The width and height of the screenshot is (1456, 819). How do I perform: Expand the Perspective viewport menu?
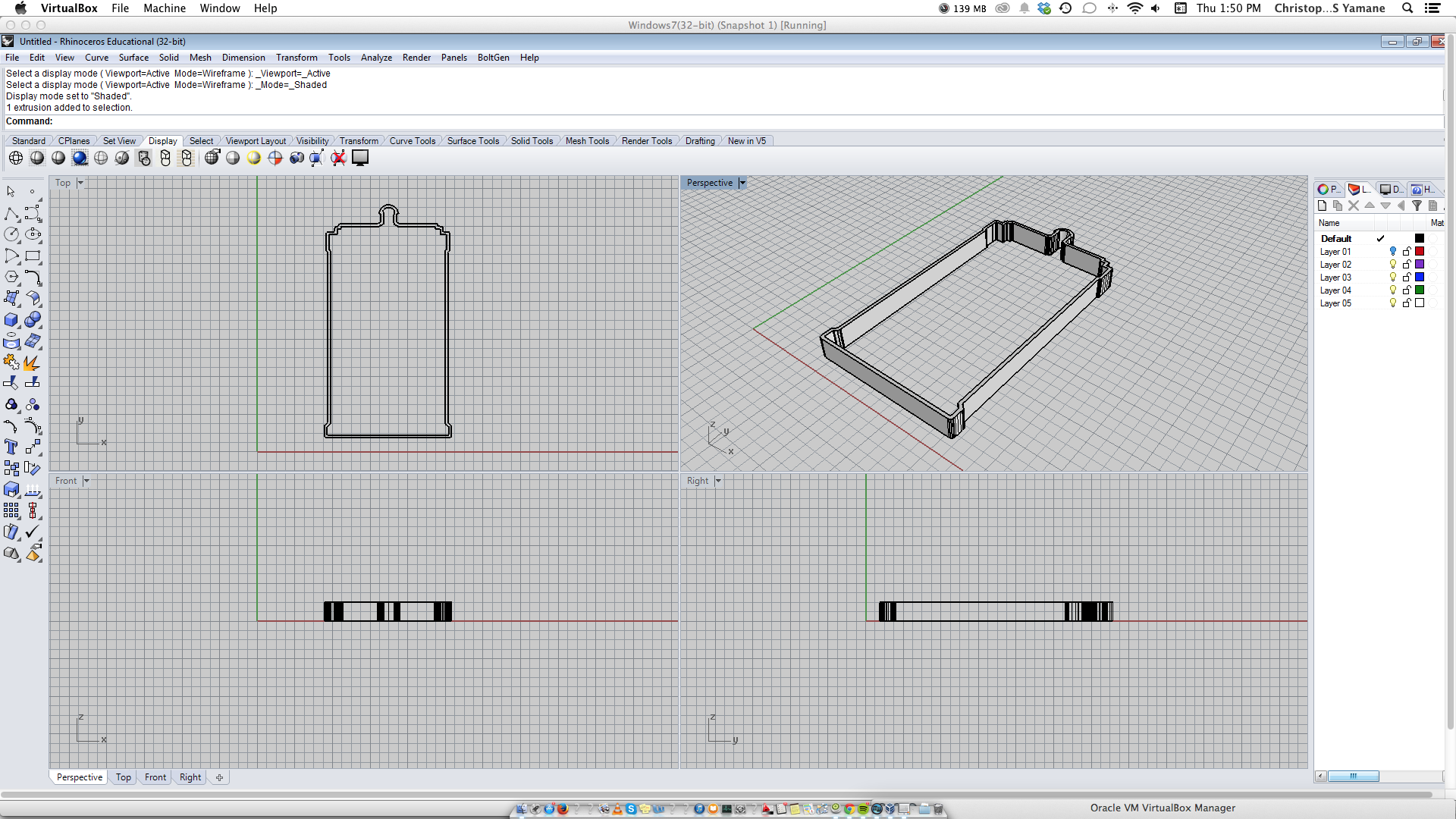pyautogui.click(x=743, y=183)
